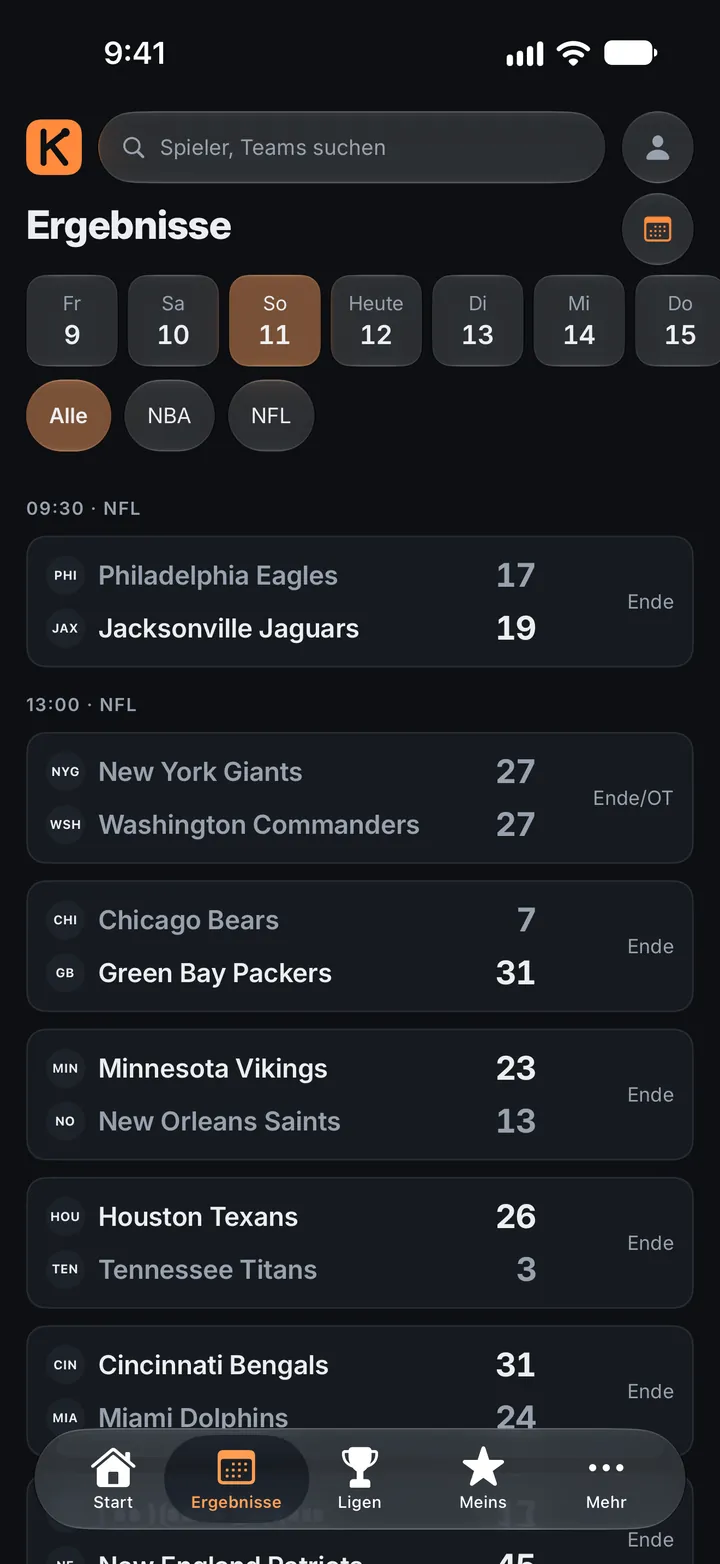The image size is (720, 1564).
Task: Open Eagles vs Jaguars game card
Action: pyautogui.click(x=360, y=602)
